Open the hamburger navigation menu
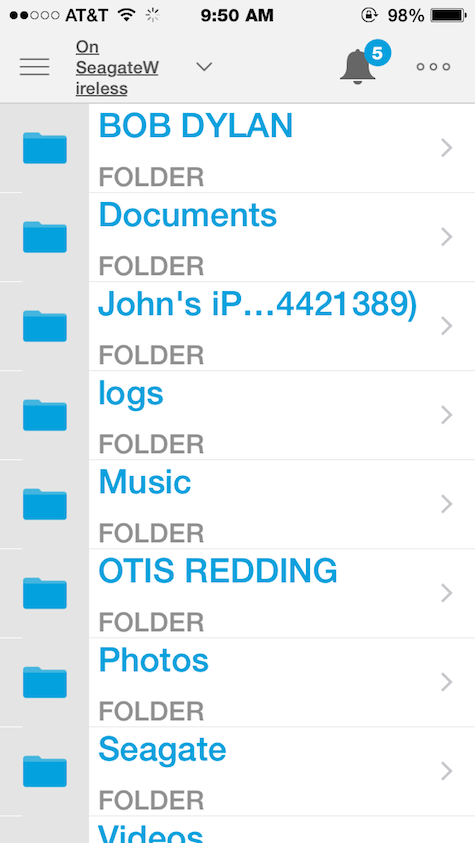 [x=35, y=67]
